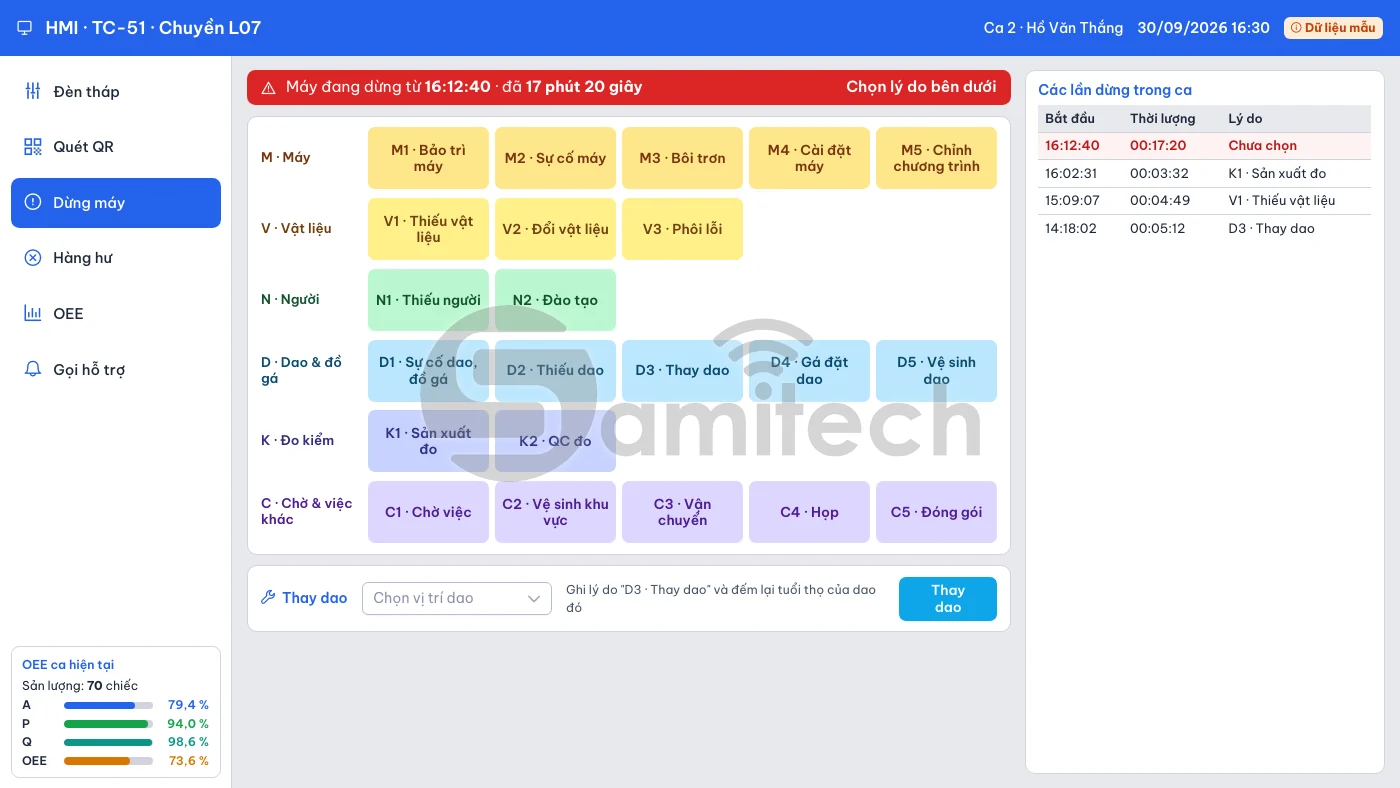The width and height of the screenshot is (1400, 788).
Task: Click the OEE orange progress bar
Action: point(108,761)
